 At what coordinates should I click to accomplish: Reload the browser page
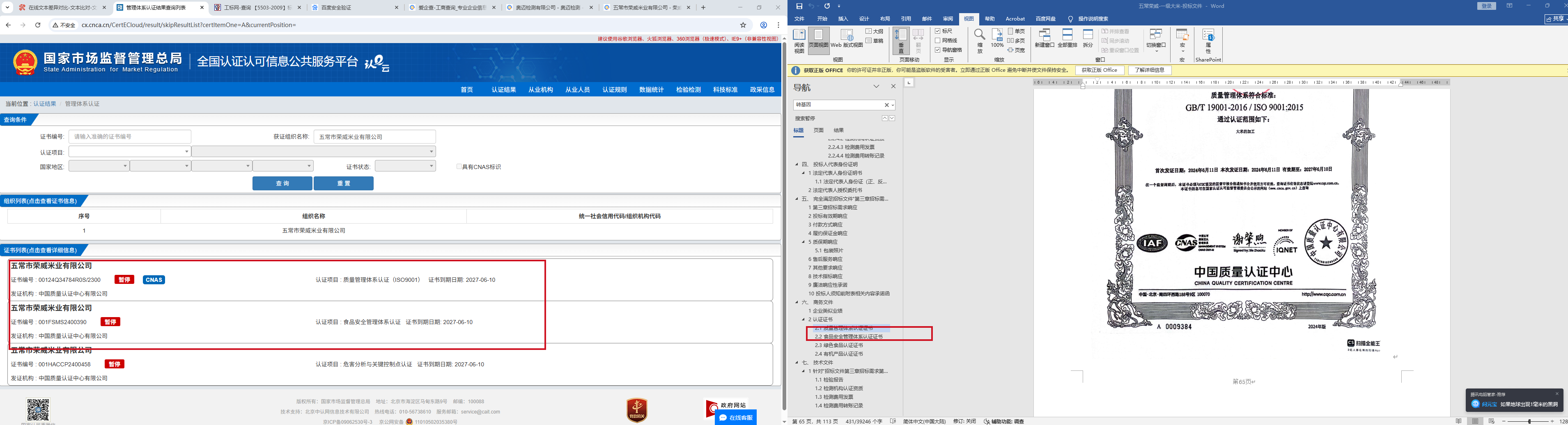[38, 25]
